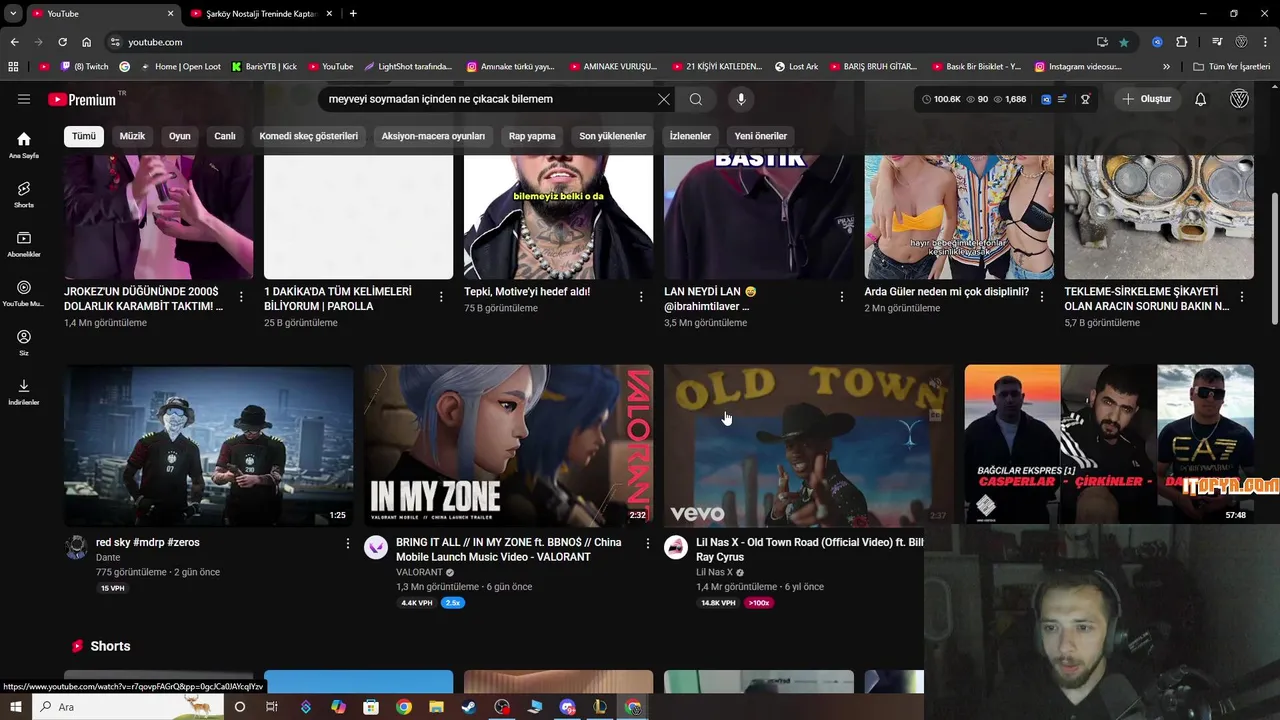This screenshot has width=1280, height=720.
Task: Select the Rap yapma filter chip
Action: tap(532, 136)
